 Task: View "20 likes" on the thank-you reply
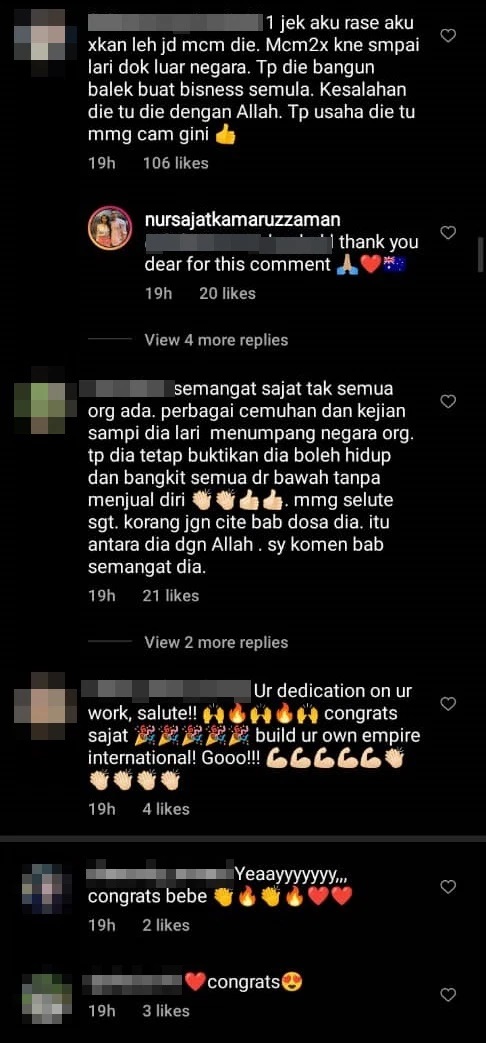coord(227,293)
